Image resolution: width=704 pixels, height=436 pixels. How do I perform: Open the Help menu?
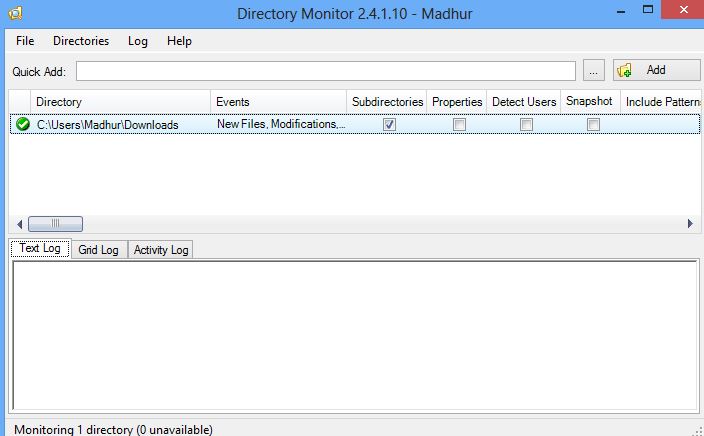click(x=179, y=41)
